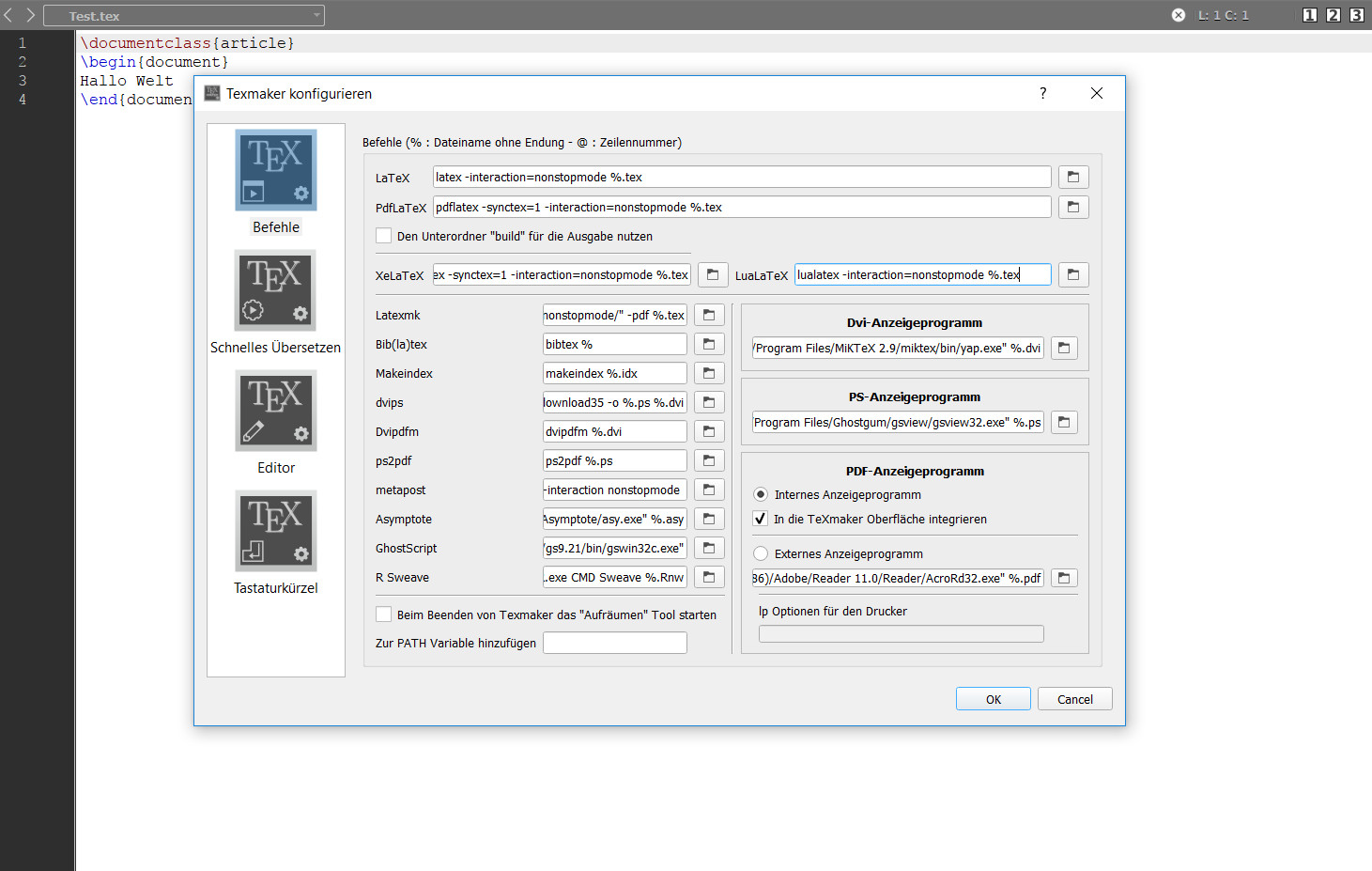Screen dimensions: 1372x871
Task: Browse for the Bib(la)tex executable
Action: point(709,344)
